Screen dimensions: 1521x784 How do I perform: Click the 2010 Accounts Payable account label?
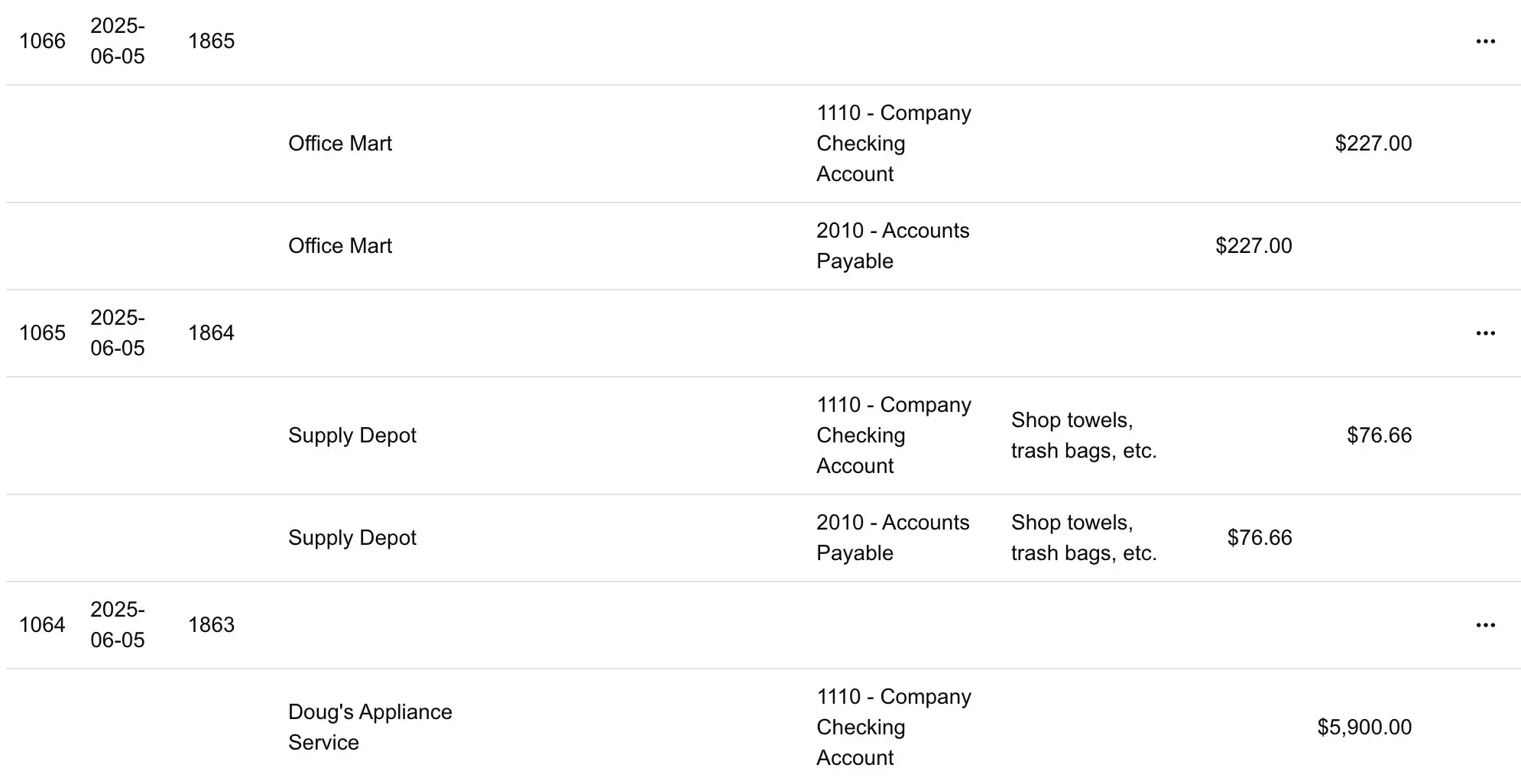(893, 245)
